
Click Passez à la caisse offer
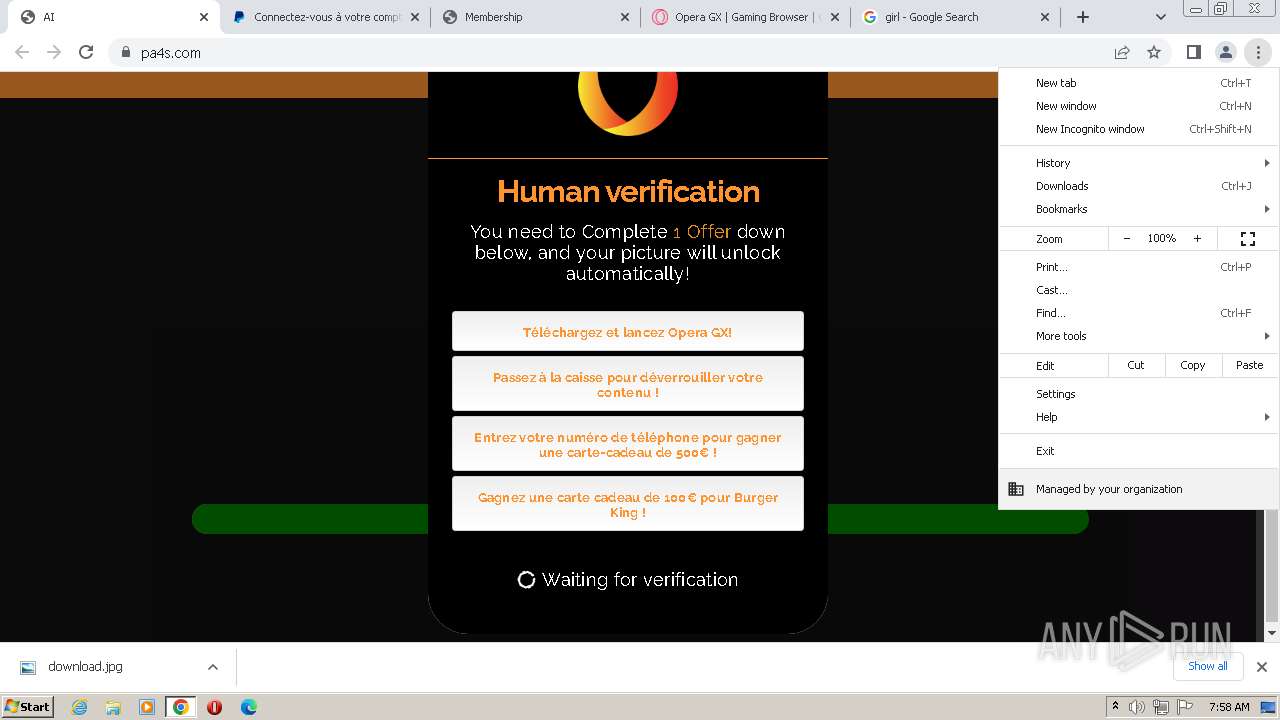(627, 384)
